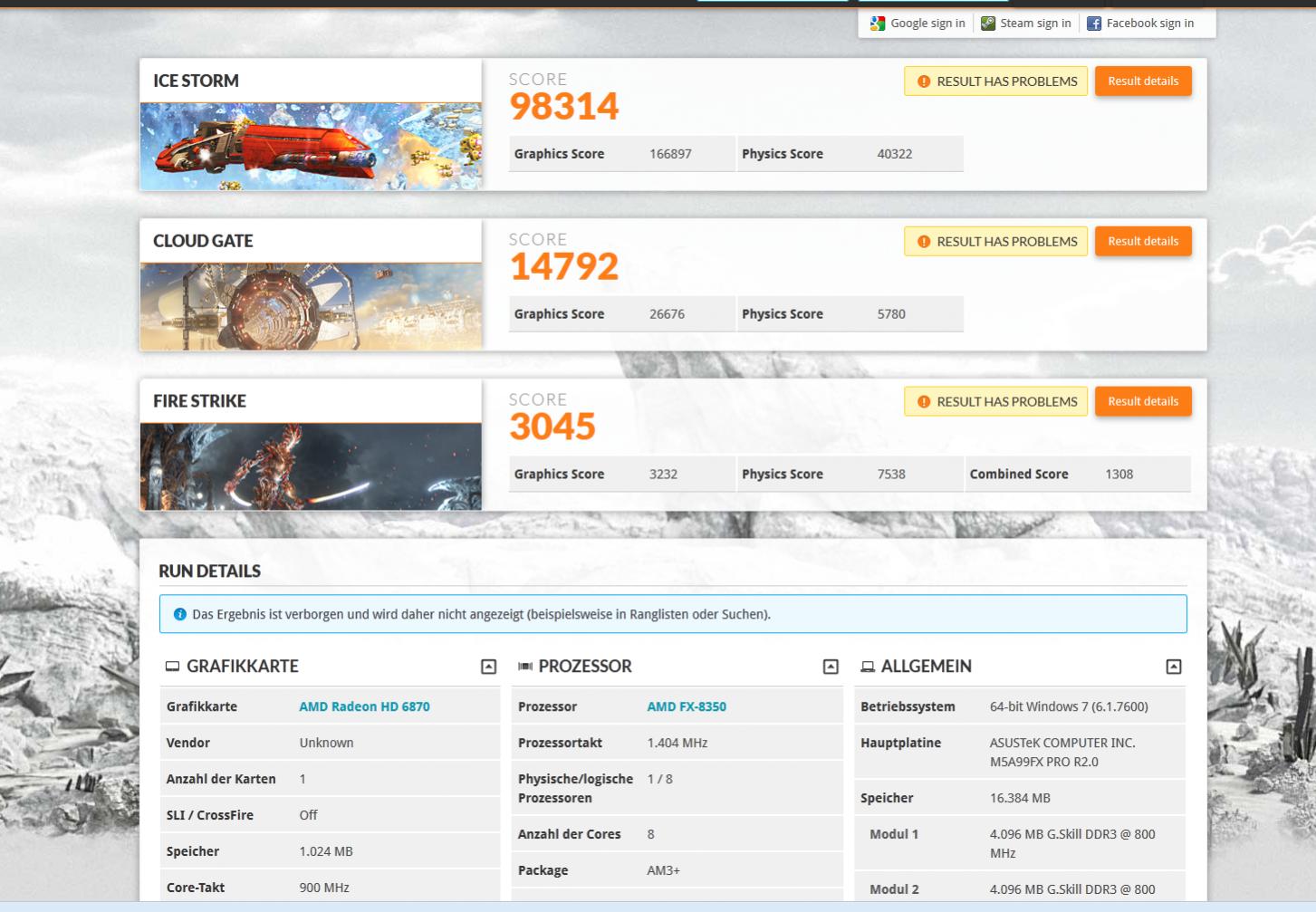Click the Prozessor section chip icon
Viewport: 1316px width, 912px height.
click(x=525, y=667)
